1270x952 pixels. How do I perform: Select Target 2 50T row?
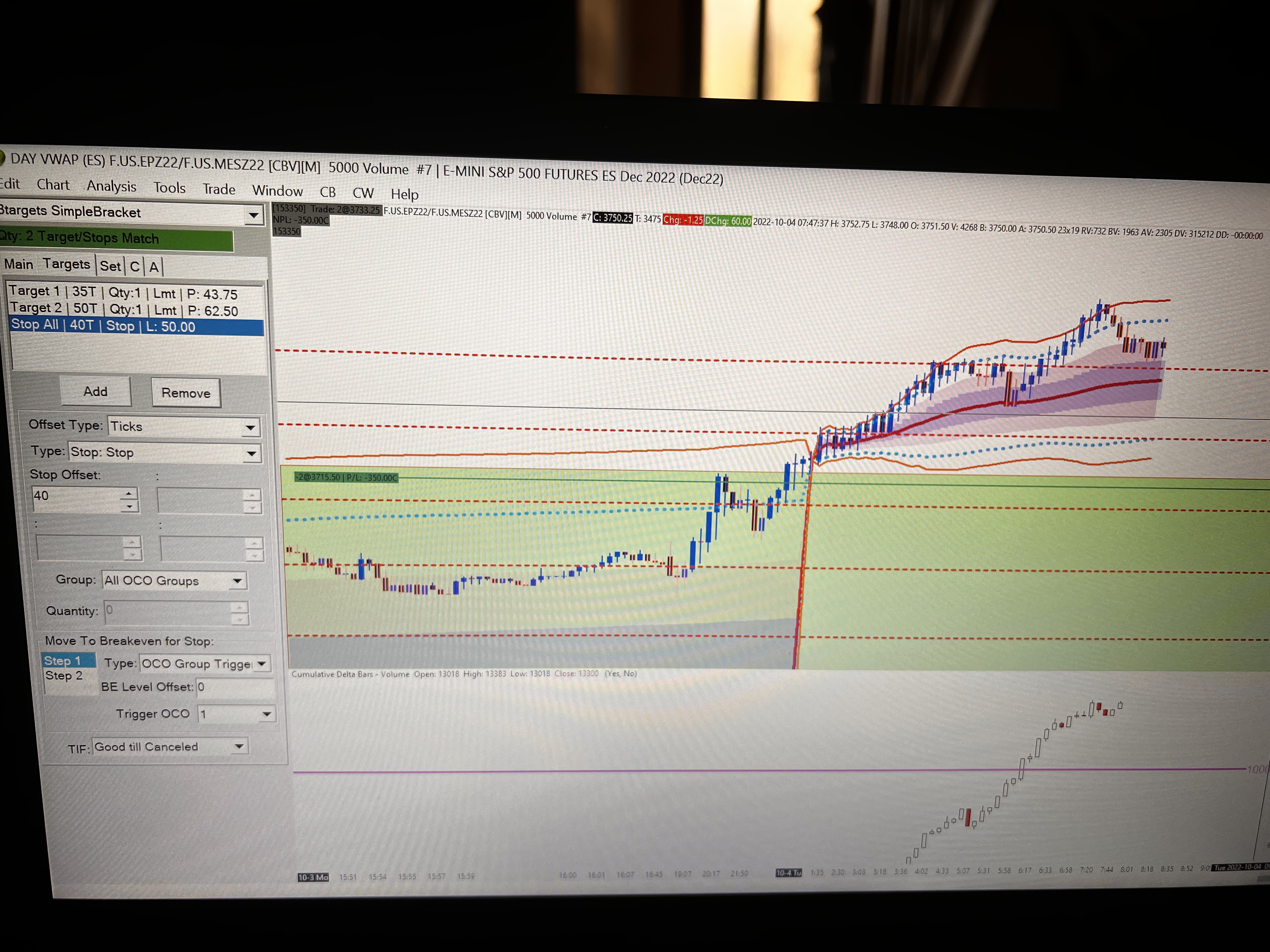[x=124, y=310]
